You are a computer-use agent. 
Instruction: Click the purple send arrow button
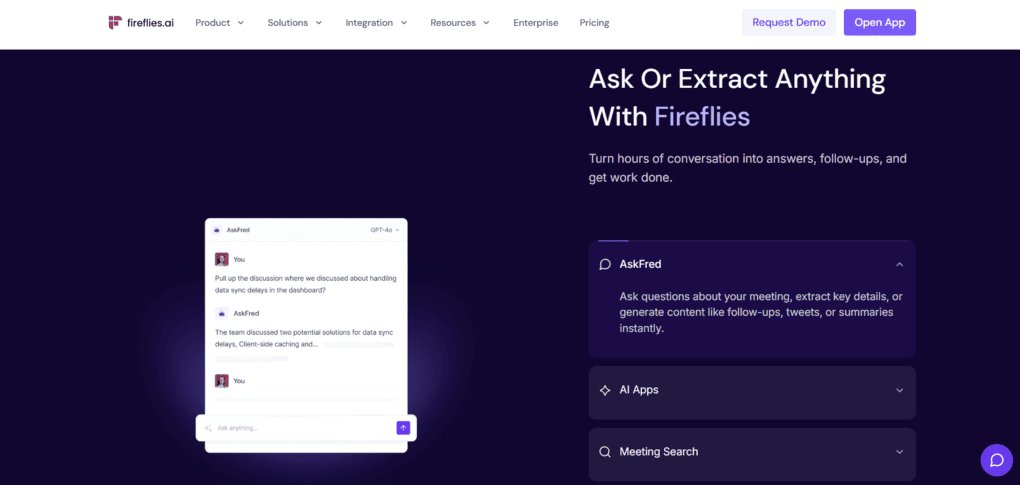click(x=403, y=428)
